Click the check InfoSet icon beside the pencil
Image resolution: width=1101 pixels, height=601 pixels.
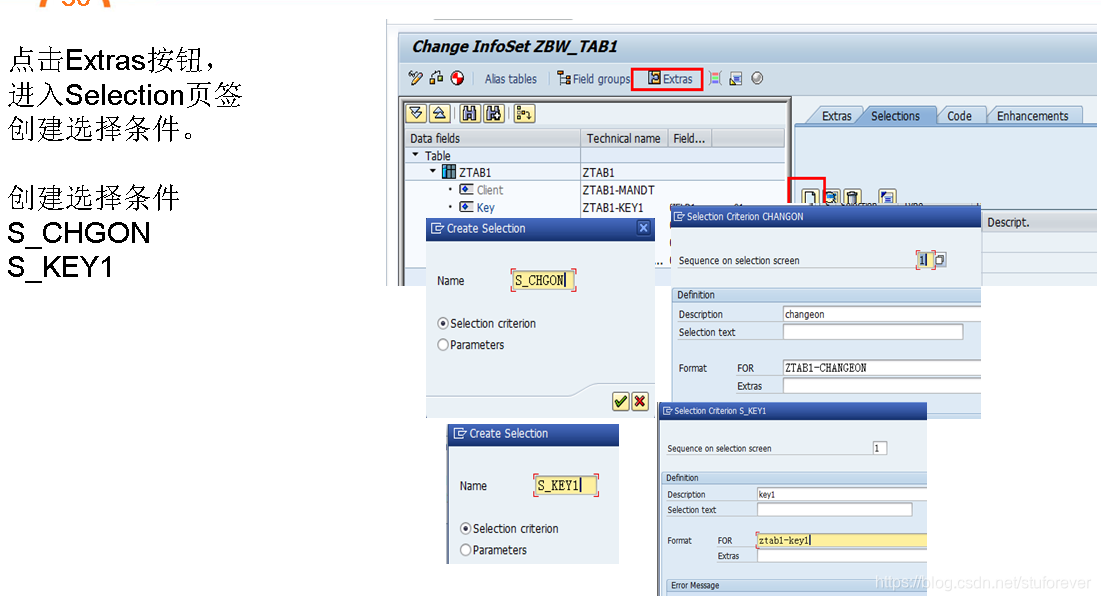tap(436, 78)
